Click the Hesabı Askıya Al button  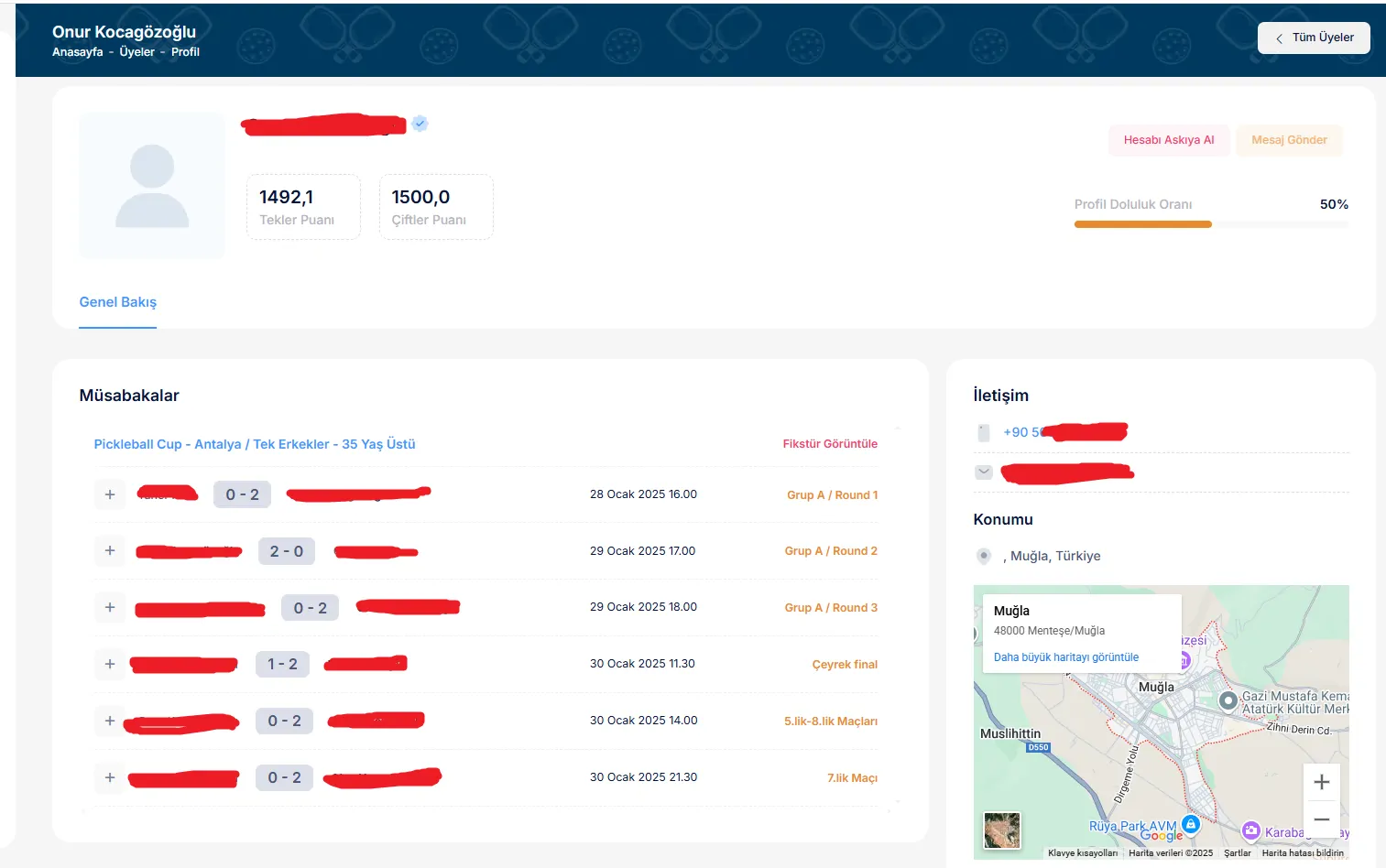point(1168,140)
